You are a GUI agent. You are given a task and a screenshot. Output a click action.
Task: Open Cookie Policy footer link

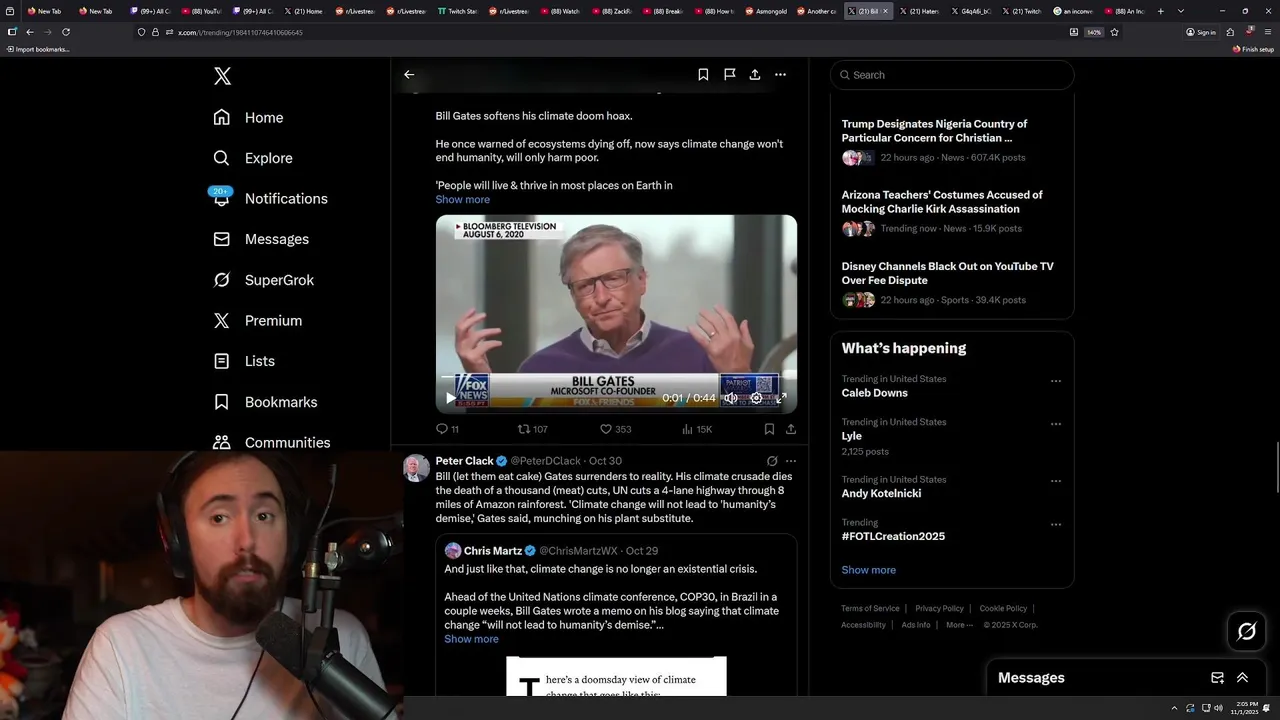[1003, 608]
